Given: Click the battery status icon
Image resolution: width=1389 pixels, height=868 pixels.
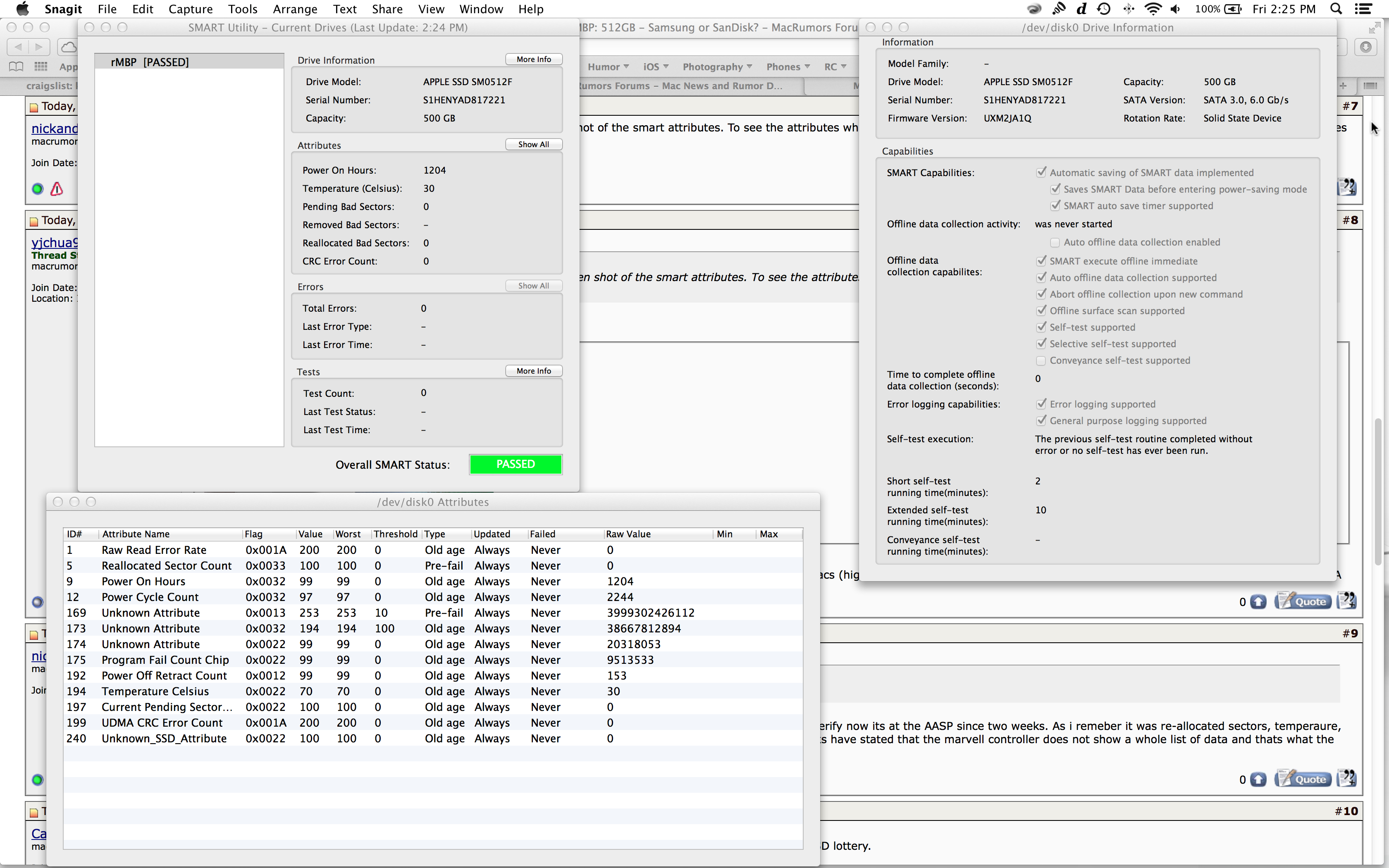Looking at the screenshot, I should coord(1234,9).
